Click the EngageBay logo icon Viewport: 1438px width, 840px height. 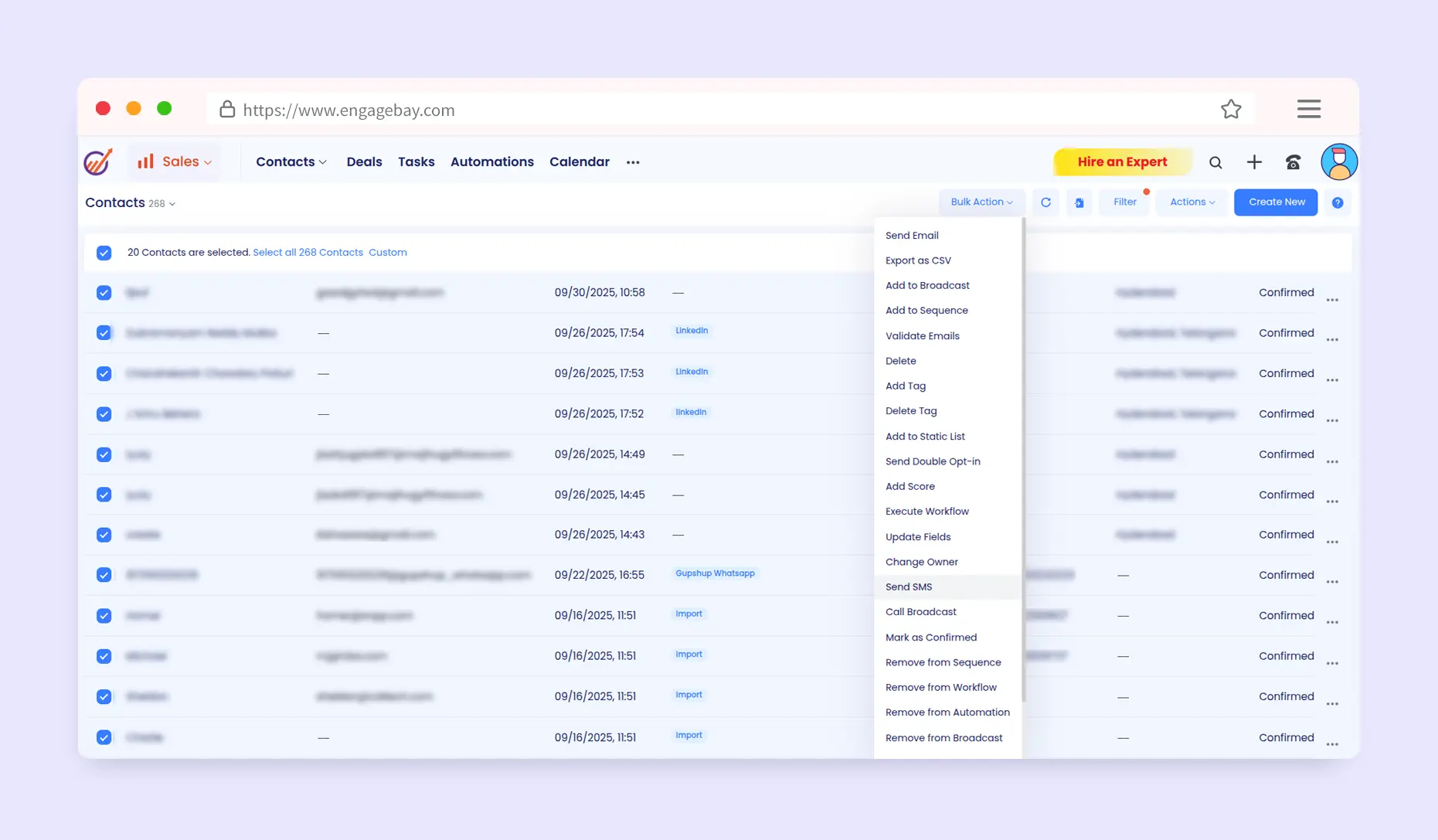click(98, 162)
